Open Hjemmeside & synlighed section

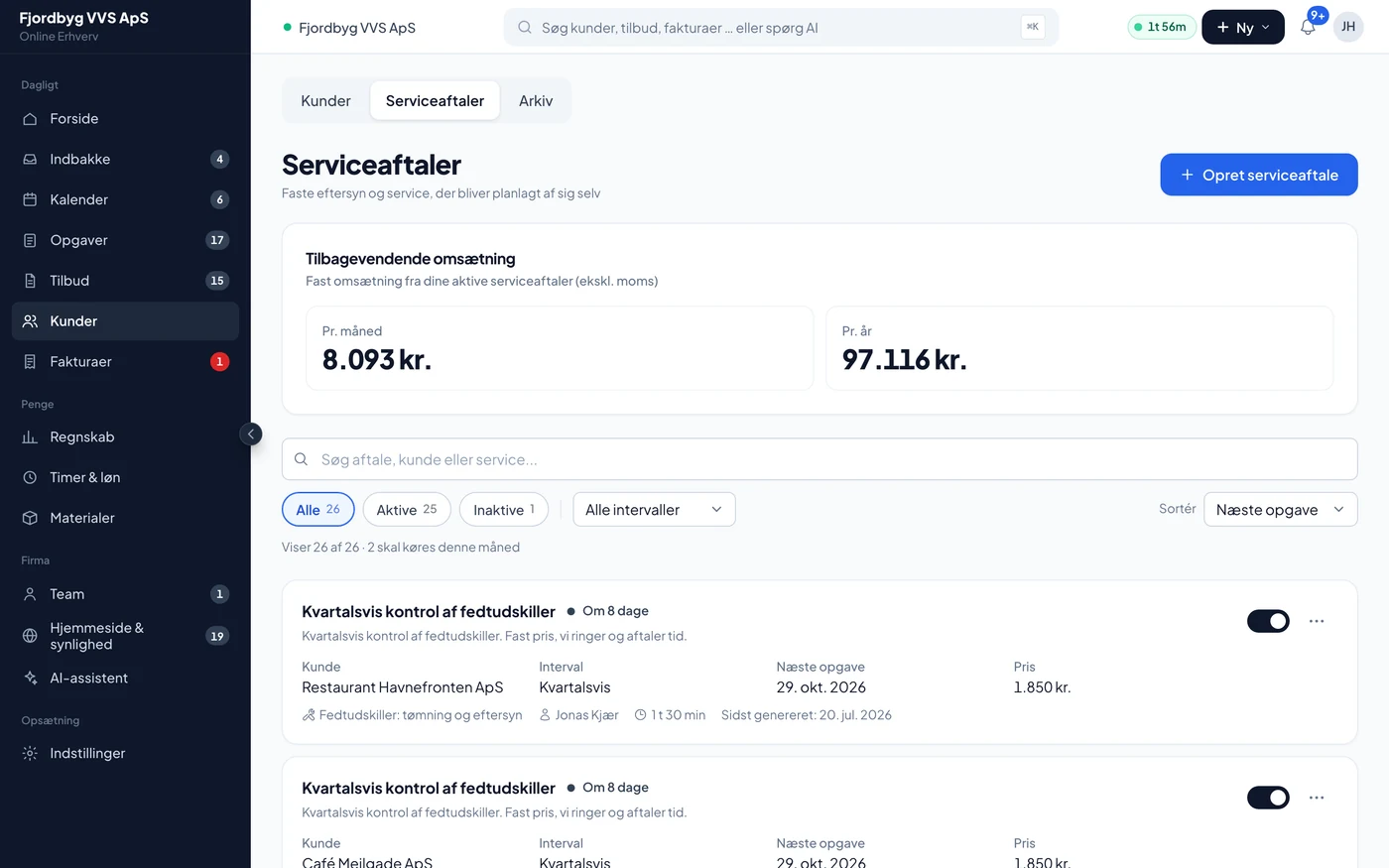tap(125, 636)
